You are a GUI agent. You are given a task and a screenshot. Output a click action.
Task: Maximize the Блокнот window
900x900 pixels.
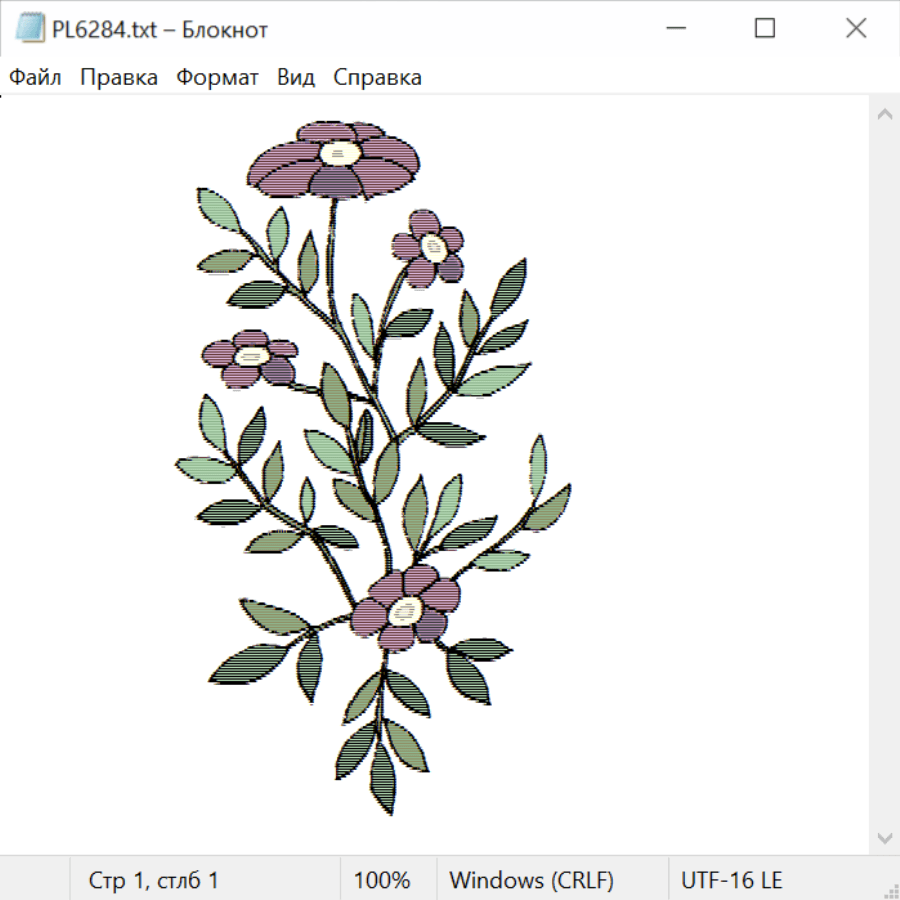(x=765, y=29)
